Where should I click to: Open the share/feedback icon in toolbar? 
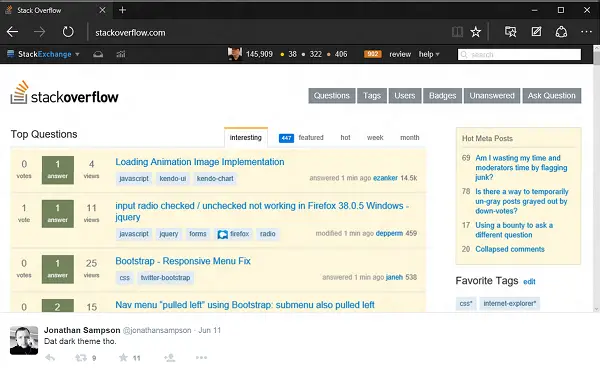pyautogui.click(x=561, y=32)
